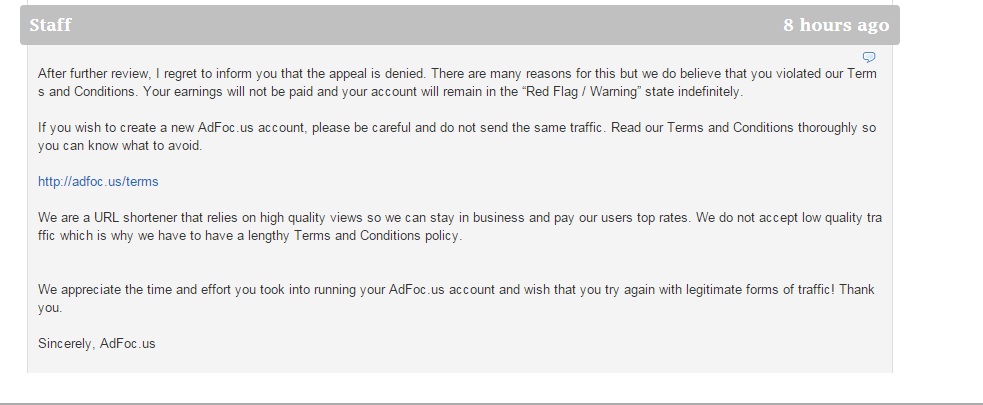Click "After further review" opening words
This screenshot has width=983, height=405.
tap(90, 74)
